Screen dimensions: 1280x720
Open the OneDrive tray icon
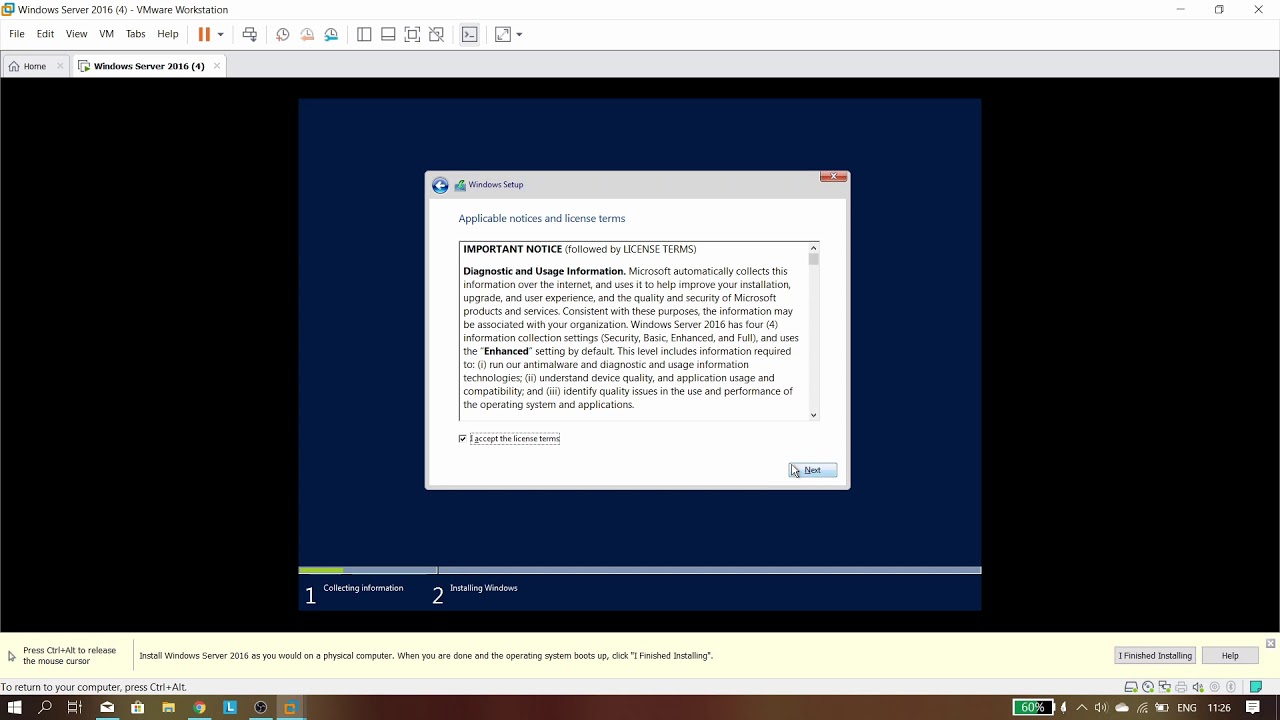tap(1122, 707)
